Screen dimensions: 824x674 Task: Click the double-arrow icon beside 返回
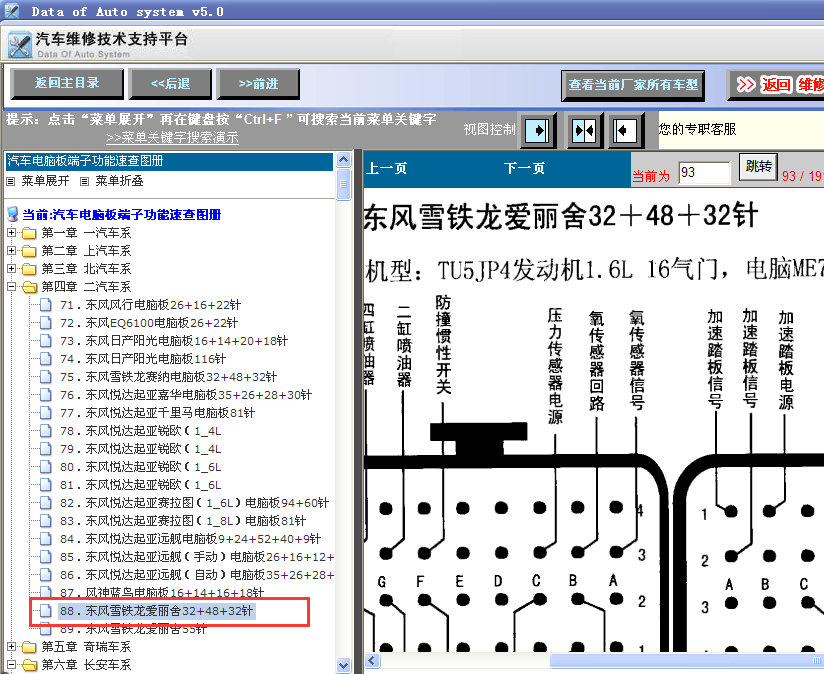click(746, 85)
